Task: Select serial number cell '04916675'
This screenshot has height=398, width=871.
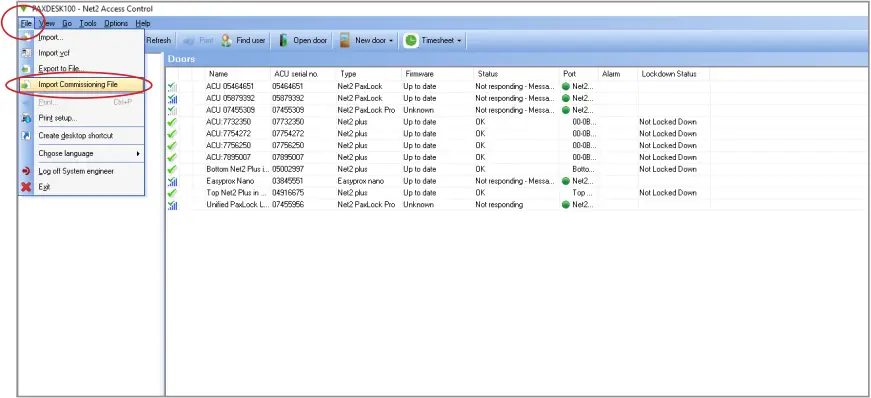Action: tap(288, 193)
